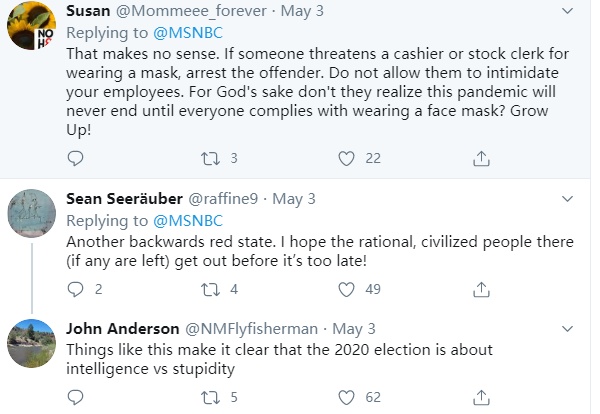This screenshot has width=600, height=414.
Task: Open John Anderson's avatar photo
Action: [31, 343]
